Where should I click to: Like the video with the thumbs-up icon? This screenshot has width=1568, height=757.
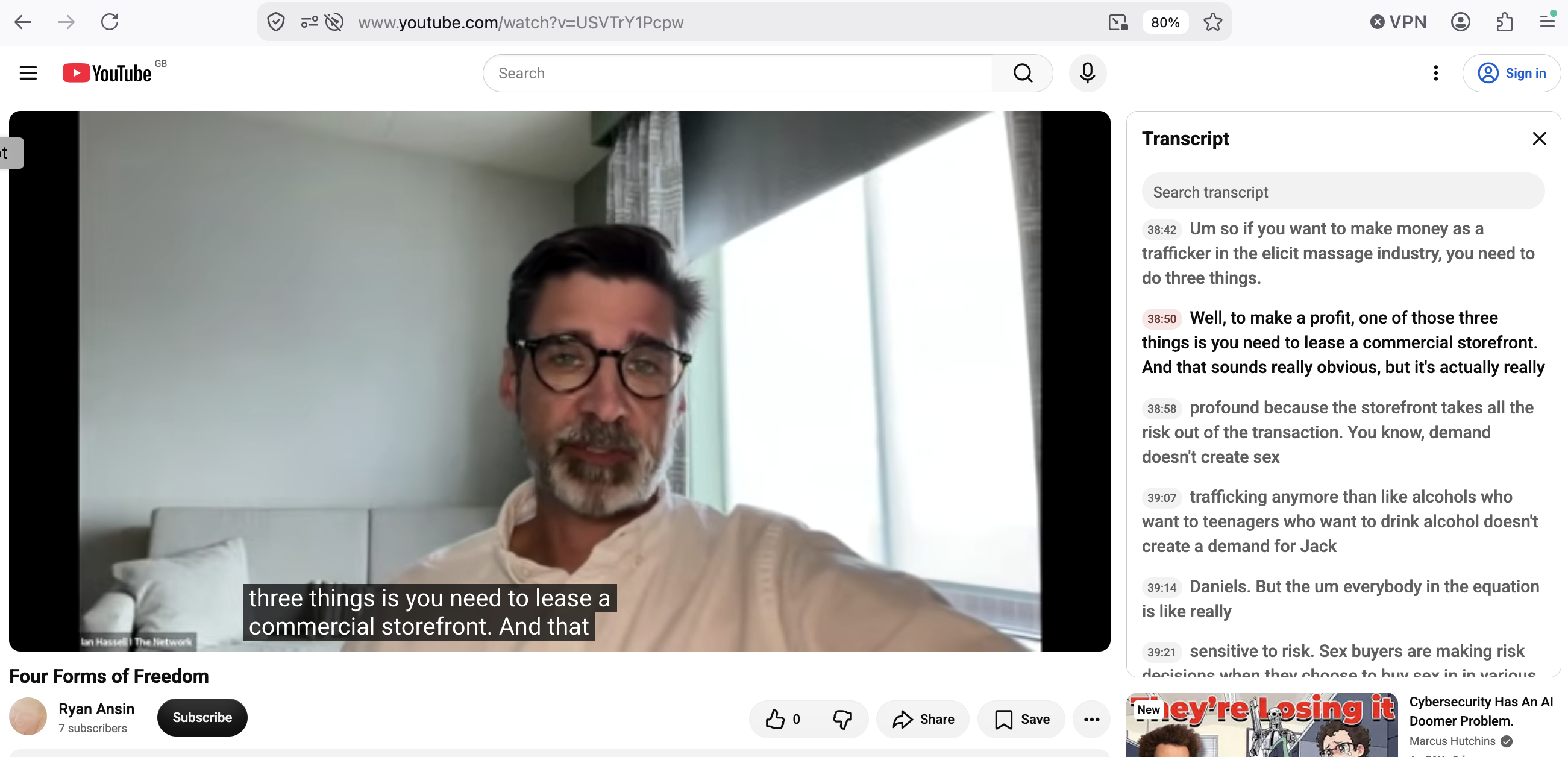pos(783,719)
